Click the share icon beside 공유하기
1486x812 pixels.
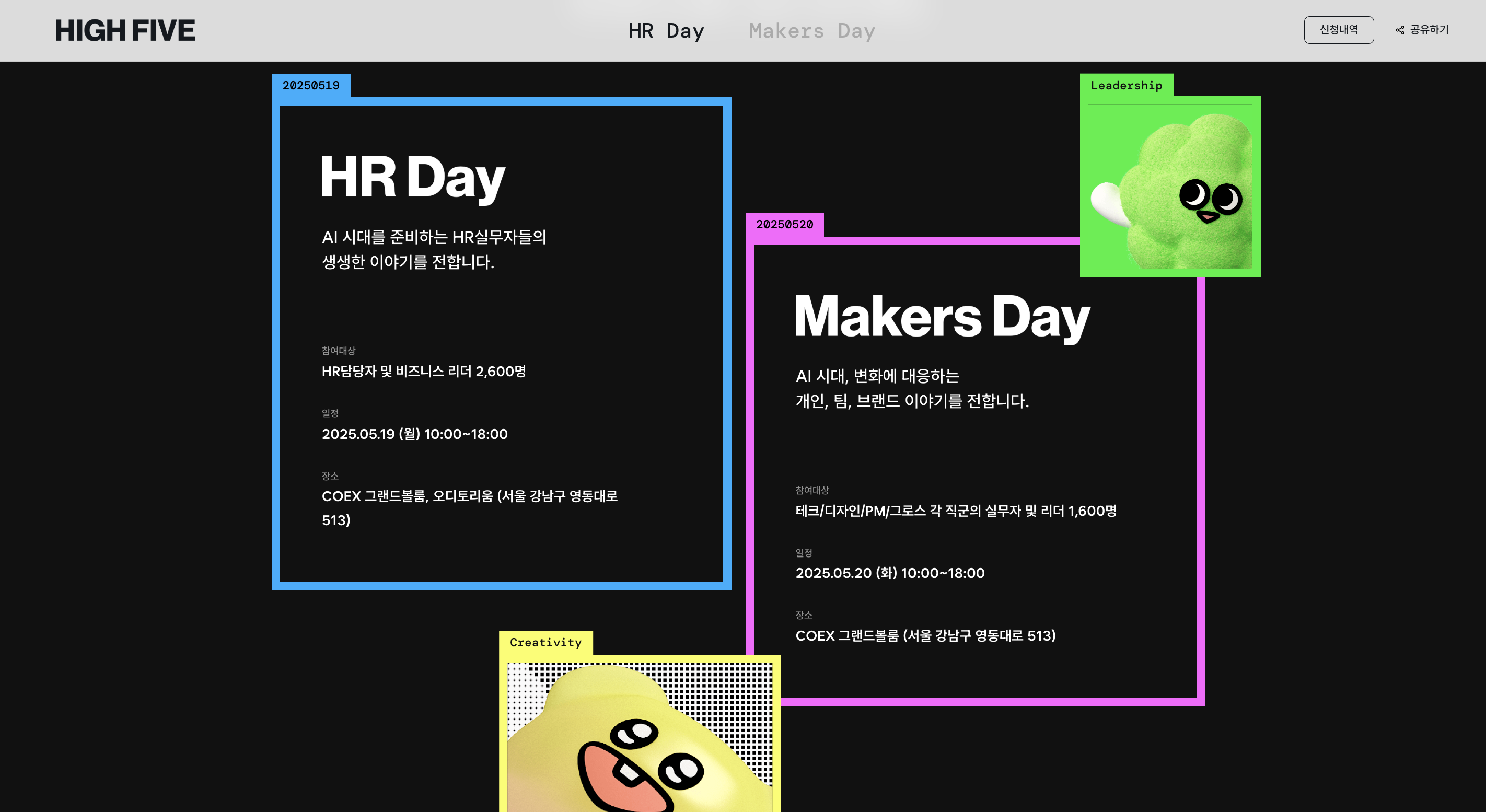point(1399,30)
